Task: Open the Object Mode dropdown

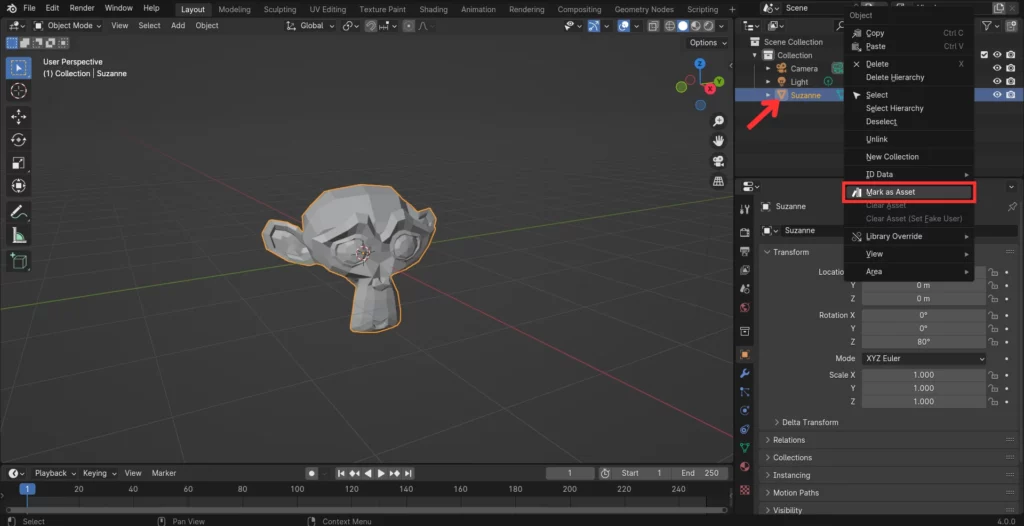Action: click(68, 25)
